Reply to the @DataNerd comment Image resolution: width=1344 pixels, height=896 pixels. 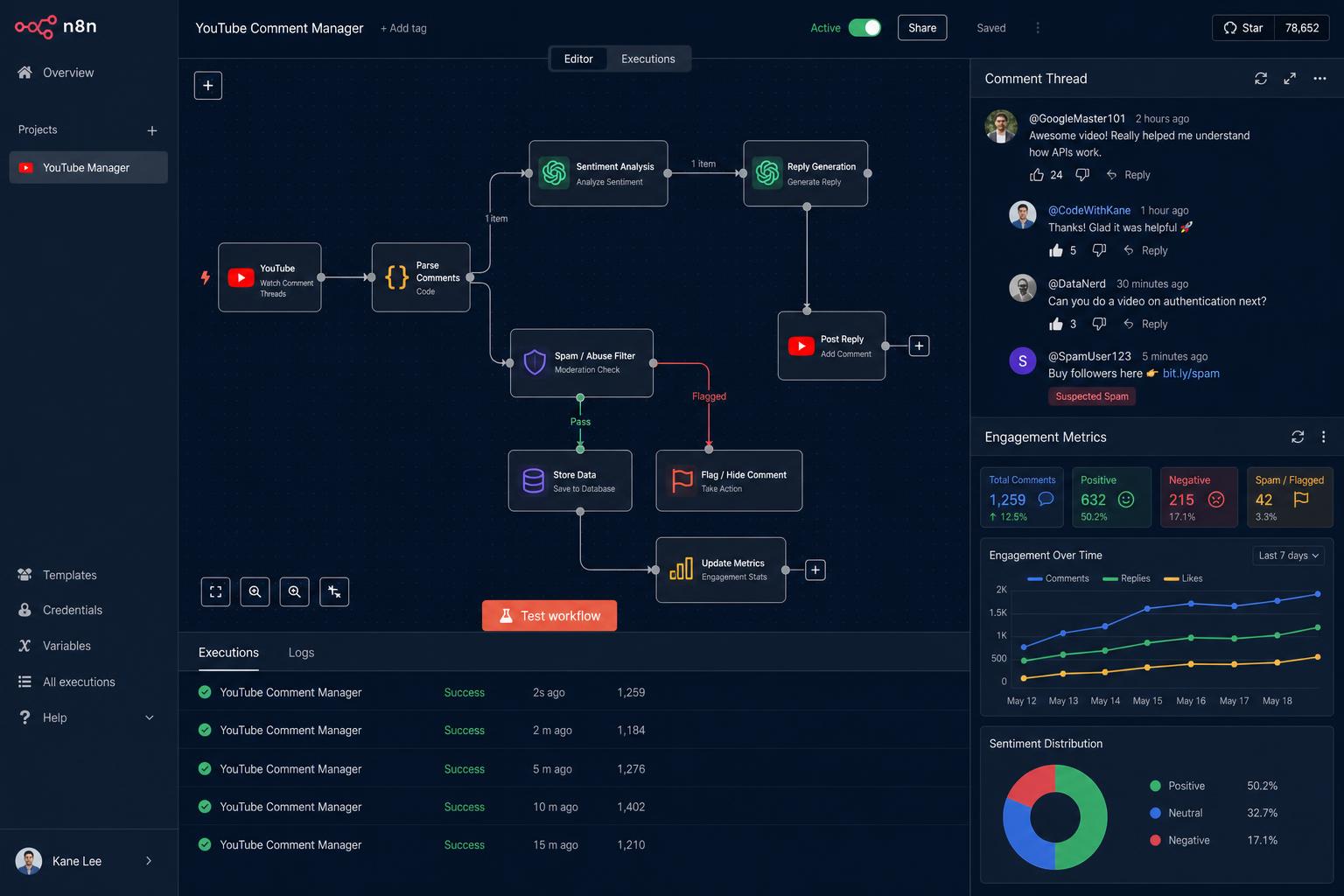click(1146, 324)
